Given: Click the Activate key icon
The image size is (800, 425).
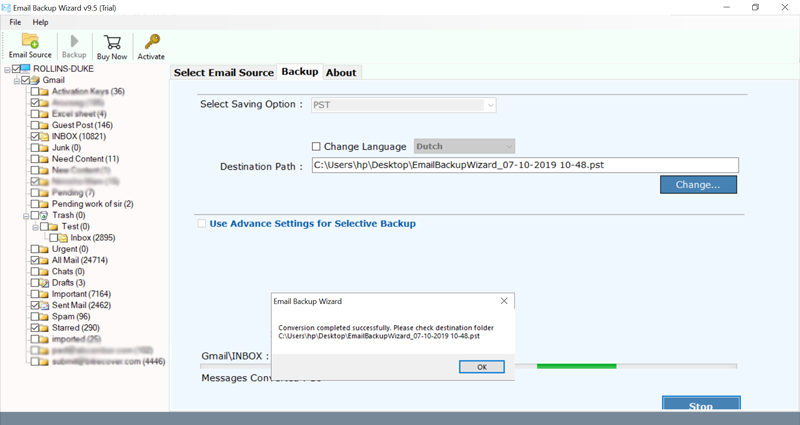Looking at the screenshot, I should pos(151,45).
